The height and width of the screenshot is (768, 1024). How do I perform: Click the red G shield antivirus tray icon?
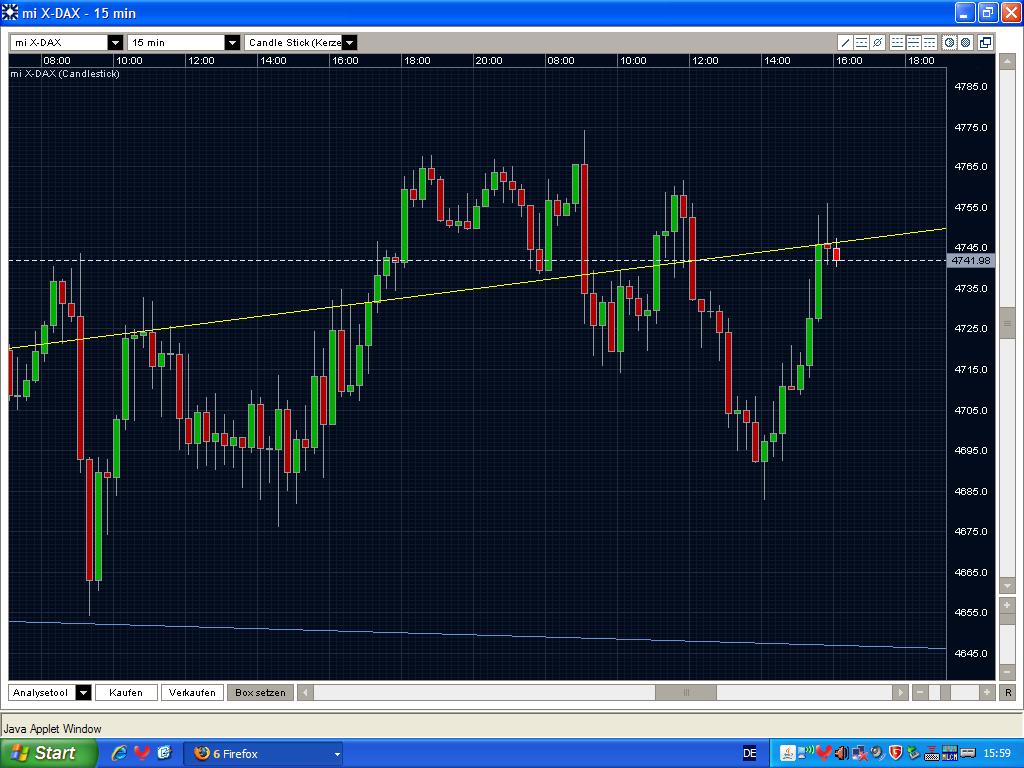(895, 753)
